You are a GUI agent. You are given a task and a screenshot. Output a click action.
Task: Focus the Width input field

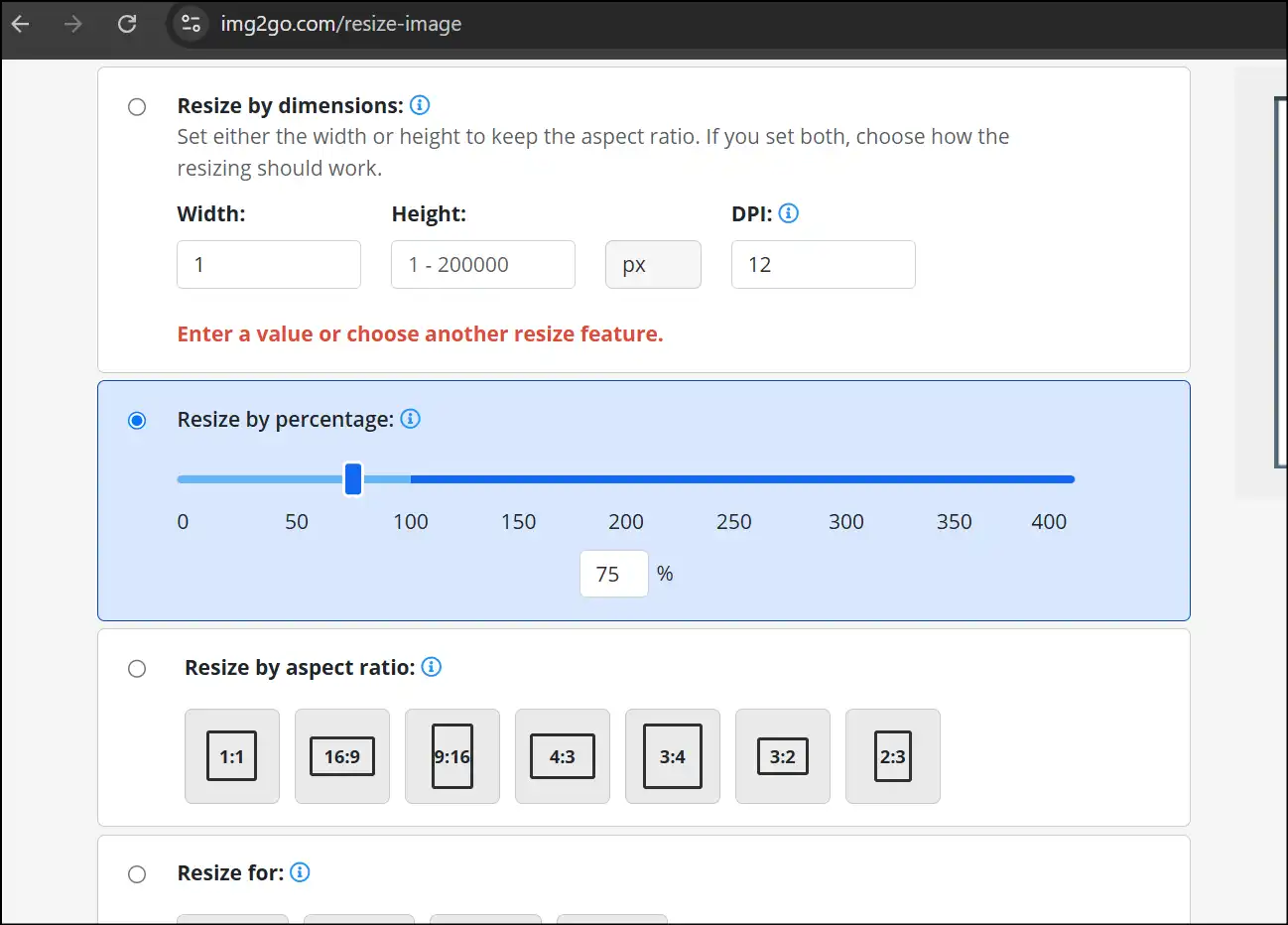click(269, 265)
